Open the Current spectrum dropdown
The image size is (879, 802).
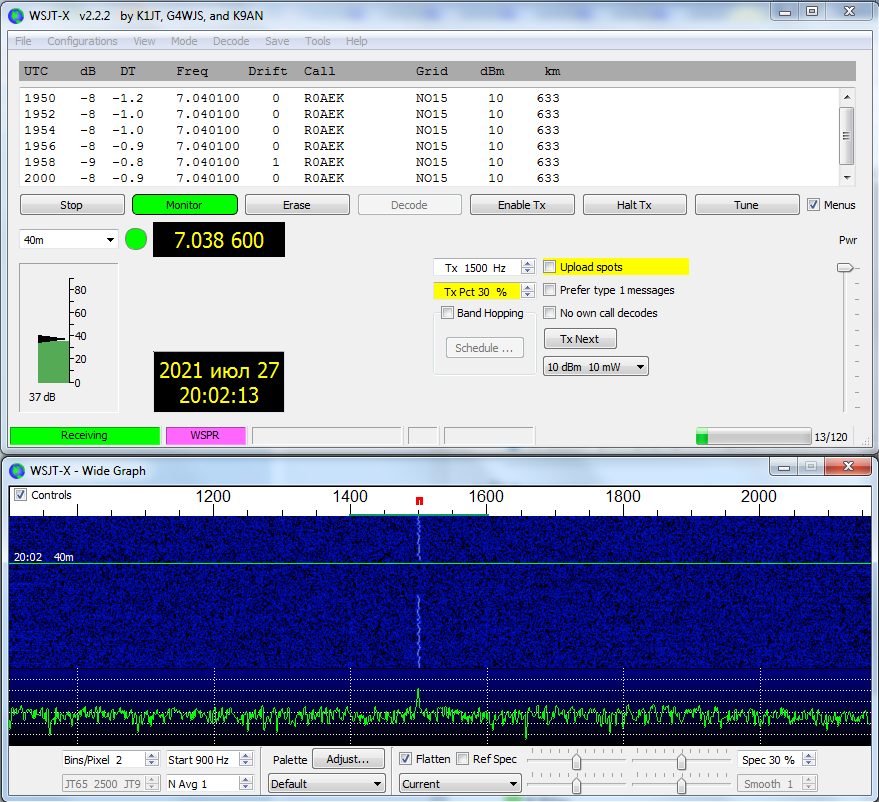pyautogui.click(x=460, y=784)
